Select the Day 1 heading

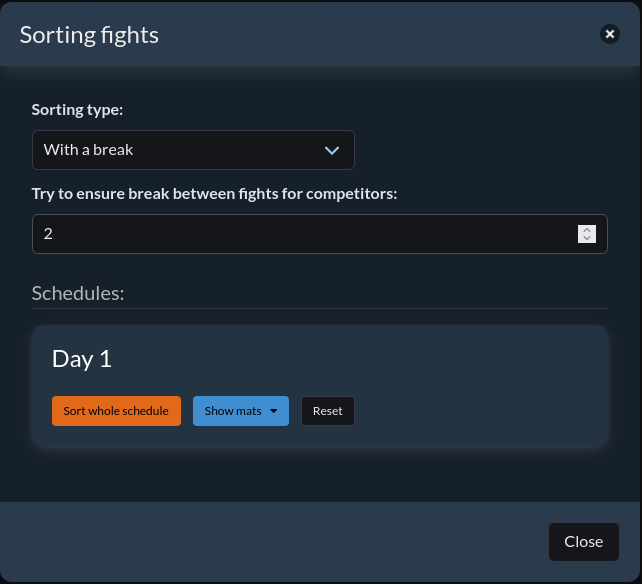pos(82,359)
